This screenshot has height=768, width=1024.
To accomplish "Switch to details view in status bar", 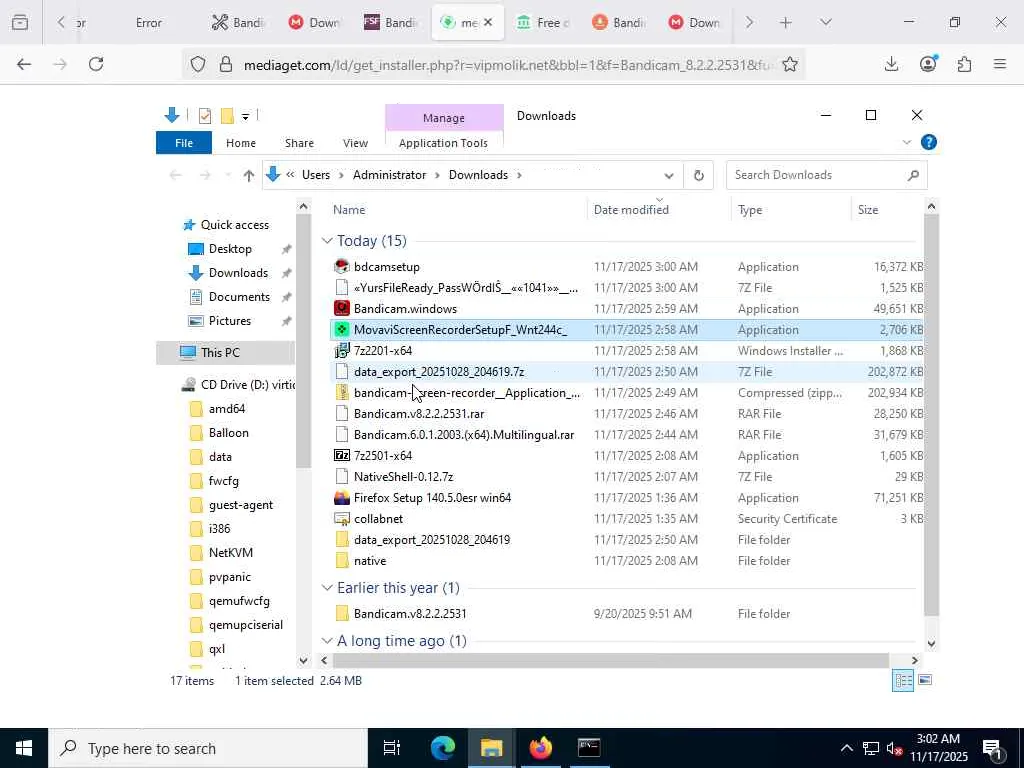I will point(903,680).
